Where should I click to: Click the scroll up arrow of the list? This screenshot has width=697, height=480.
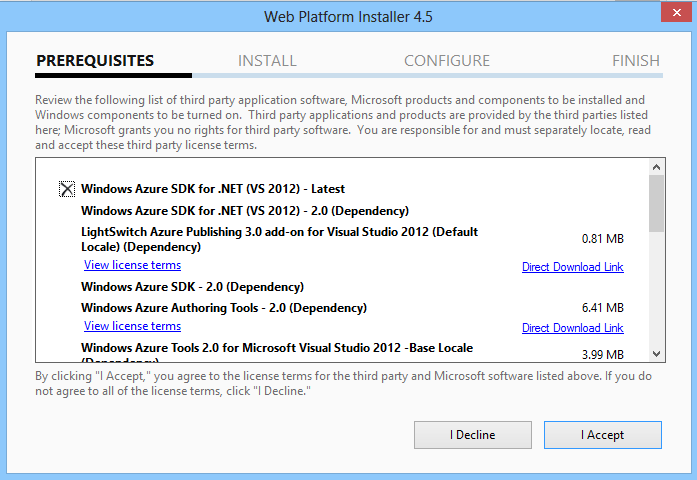click(x=657, y=168)
